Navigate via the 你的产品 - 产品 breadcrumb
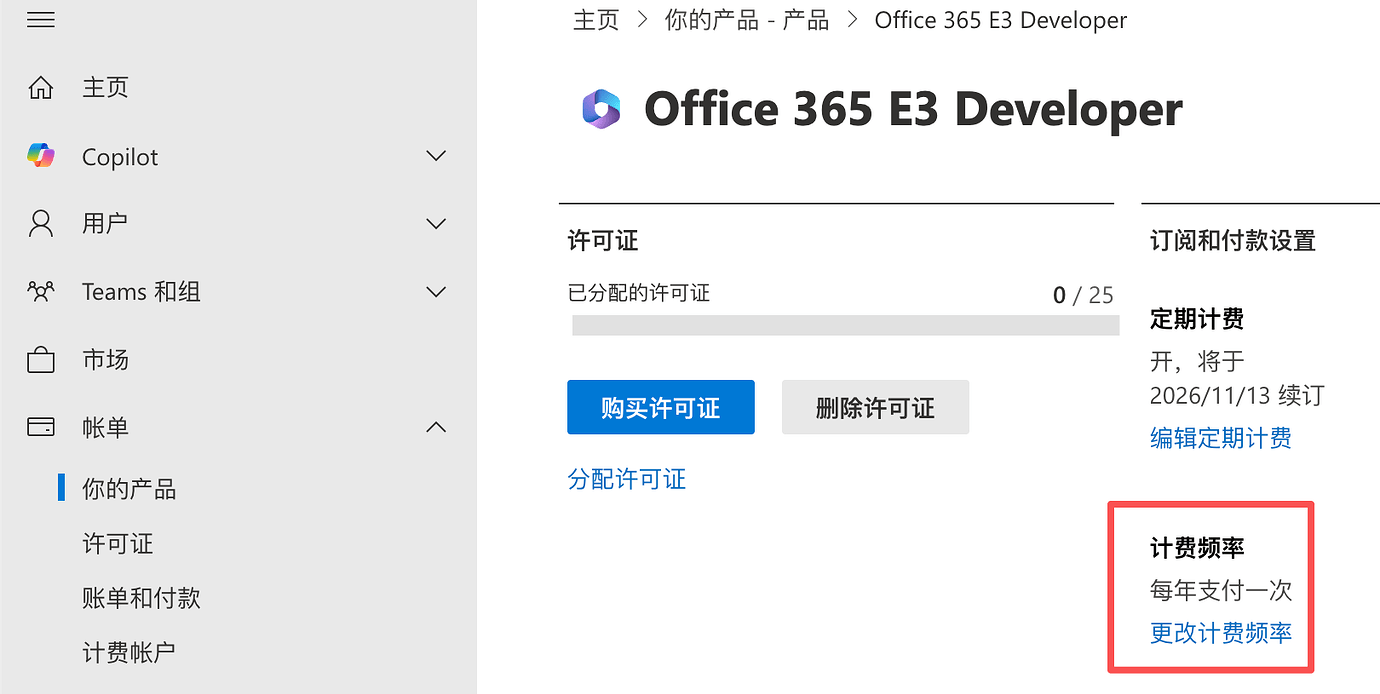The height and width of the screenshot is (694, 1380). [745, 19]
